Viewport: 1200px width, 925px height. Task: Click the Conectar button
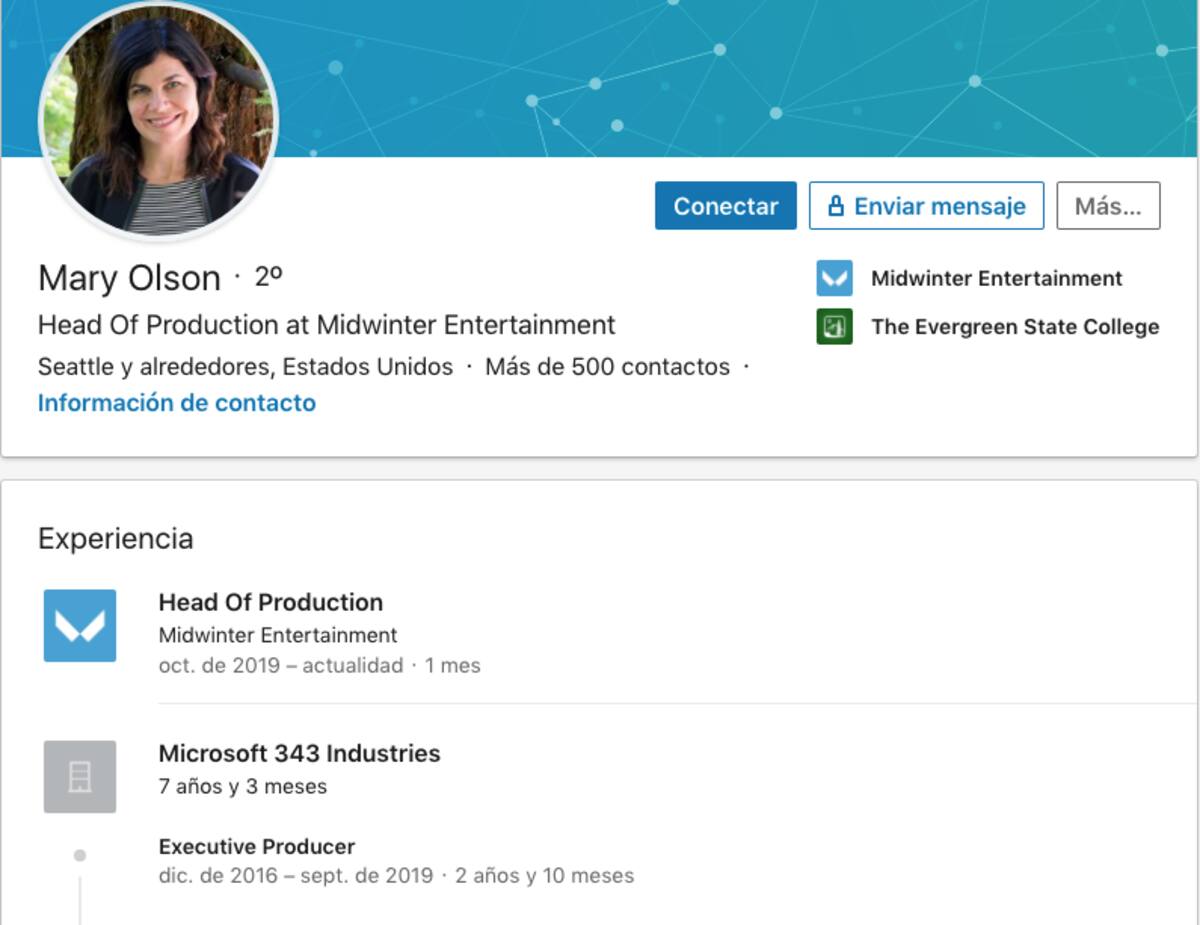pos(725,206)
